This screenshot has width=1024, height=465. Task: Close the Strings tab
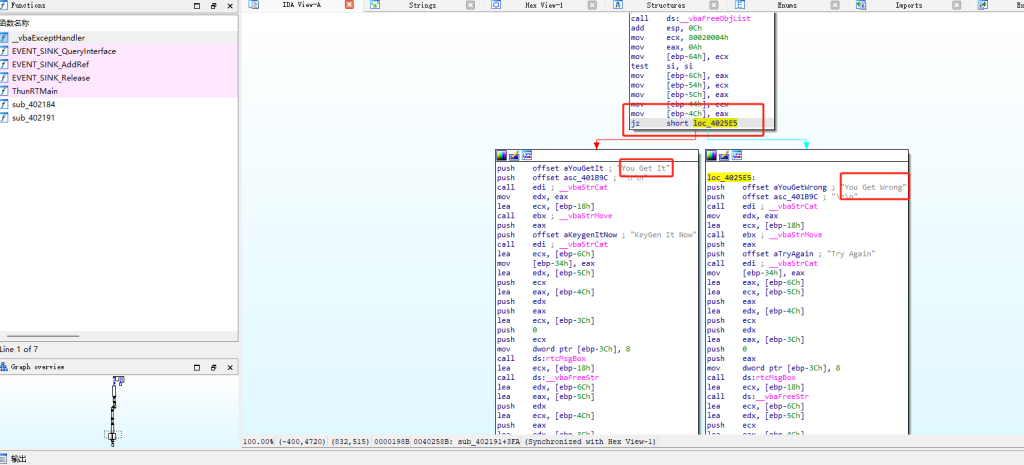(x=470, y=5)
